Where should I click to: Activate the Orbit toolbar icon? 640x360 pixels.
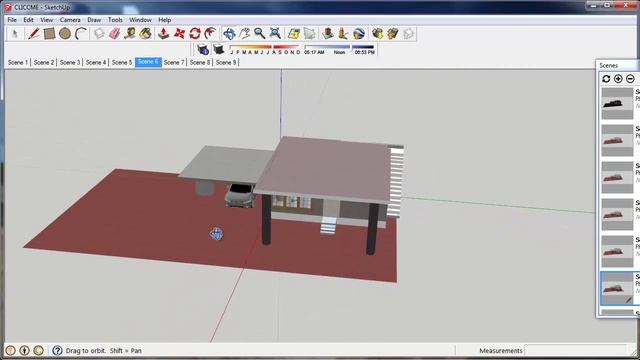pyautogui.click(x=229, y=34)
